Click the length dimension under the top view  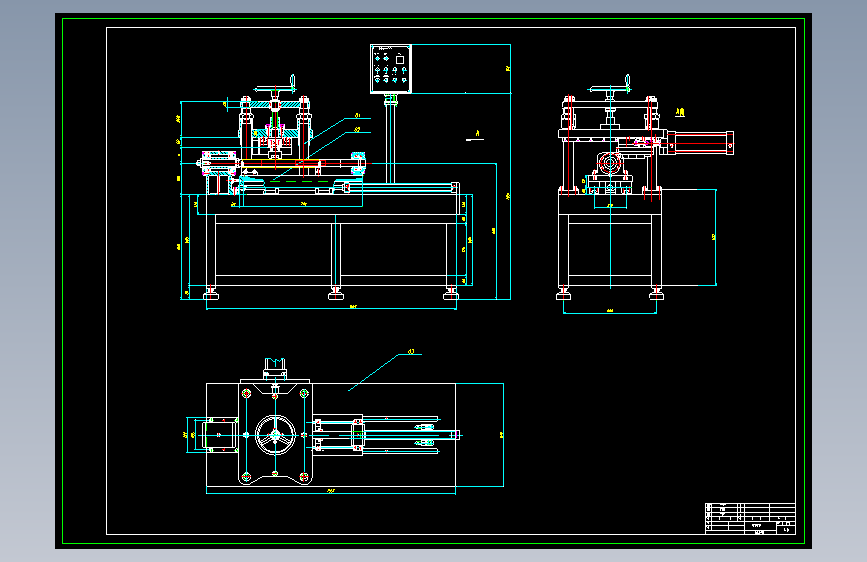pos(331,491)
